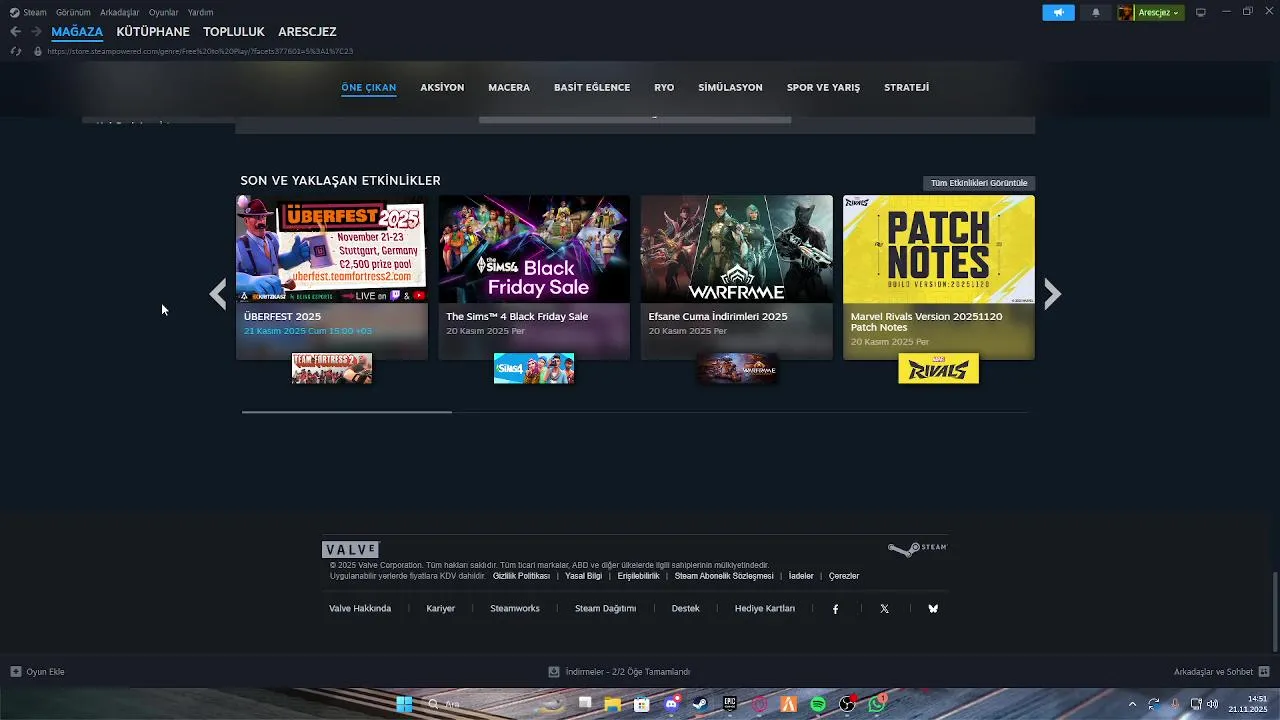
Task: Open File Explorer from the taskbar
Action: tap(612, 704)
